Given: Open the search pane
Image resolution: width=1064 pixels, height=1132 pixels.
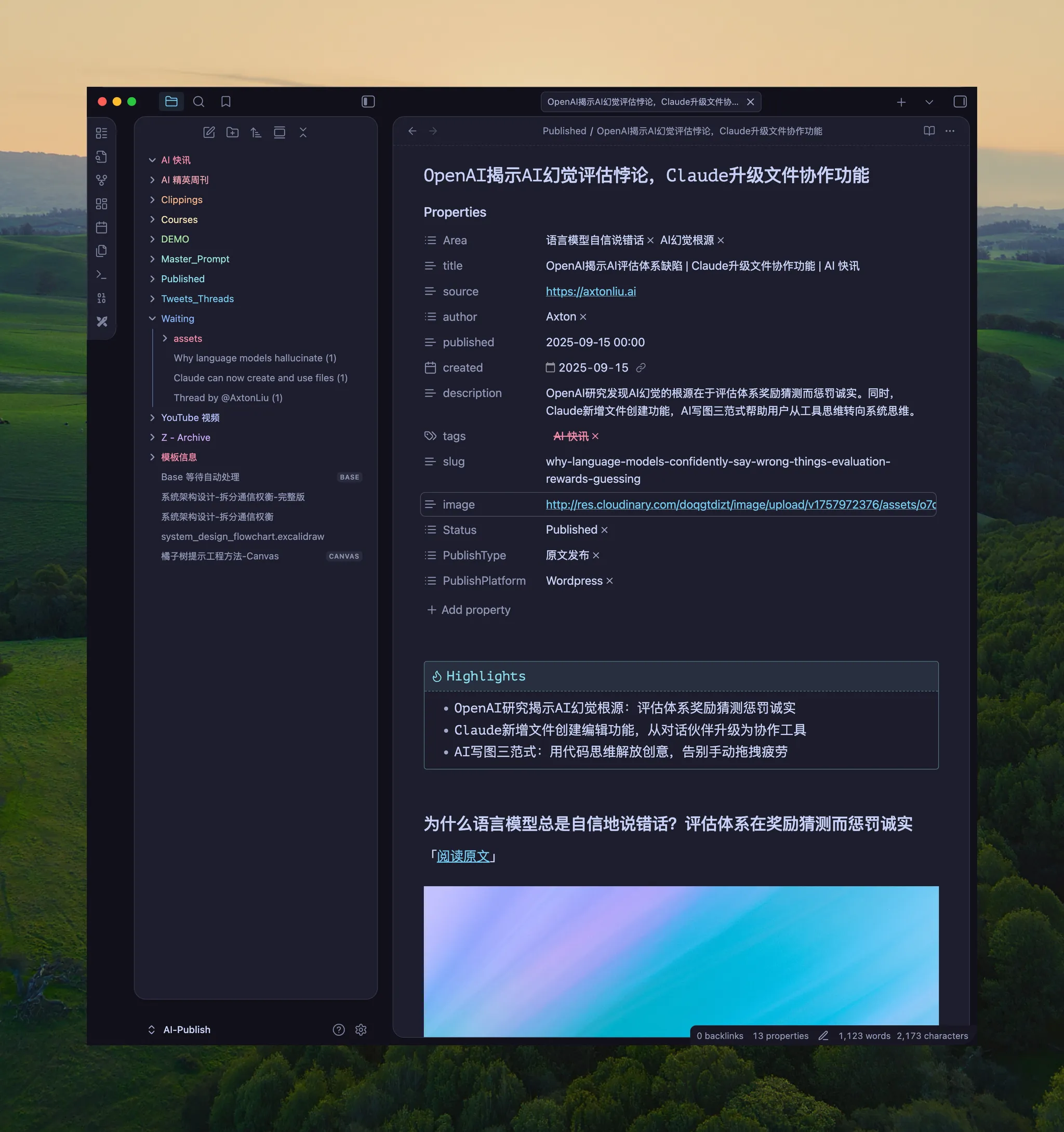Looking at the screenshot, I should pos(198,102).
